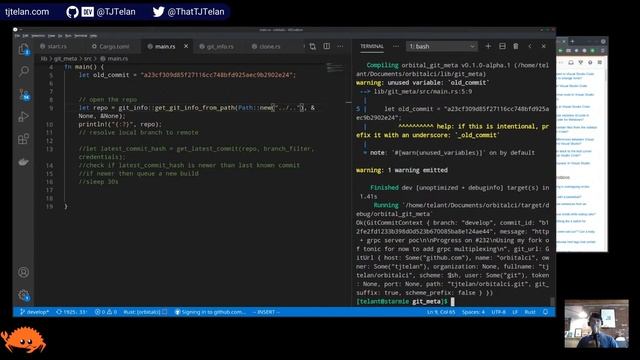
Task: Click the Ferris crab mascot image
Action: pos(23,340)
